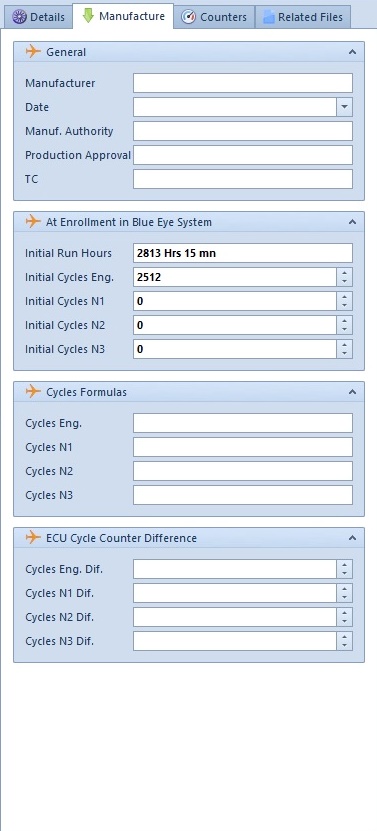The width and height of the screenshot is (377, 831).
Task: Click airplane icon beside Cycles Formulas
Action: [x=33, y=392]
